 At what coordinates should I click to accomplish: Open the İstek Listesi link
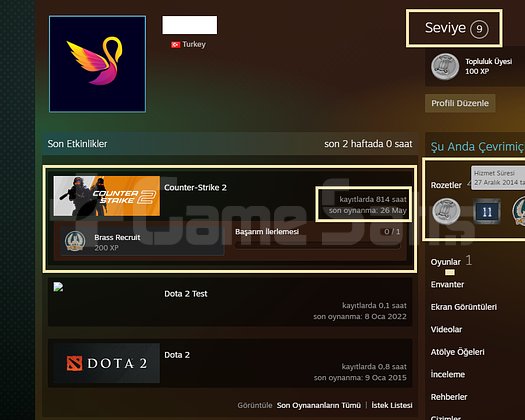[x=392, y=405]
